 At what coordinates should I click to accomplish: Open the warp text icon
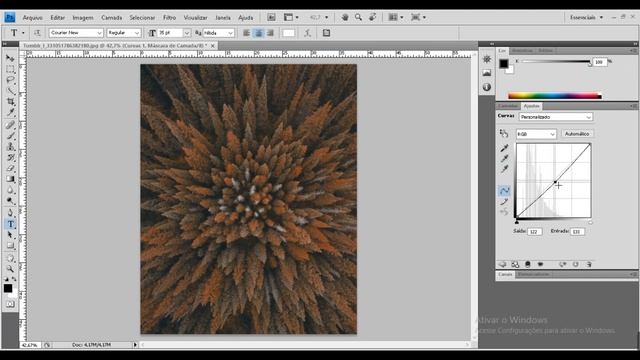307,33
